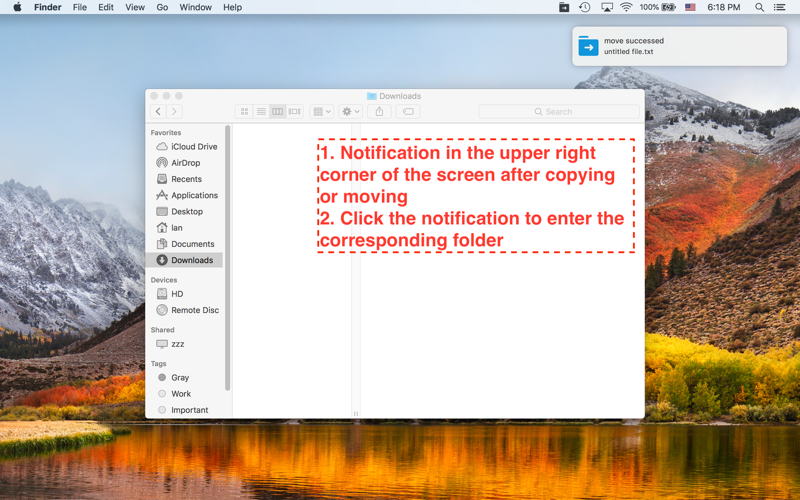Select iCloud Drive in sidebar
The width and height of the screenshot is (800, 500).
pos(187,146)
